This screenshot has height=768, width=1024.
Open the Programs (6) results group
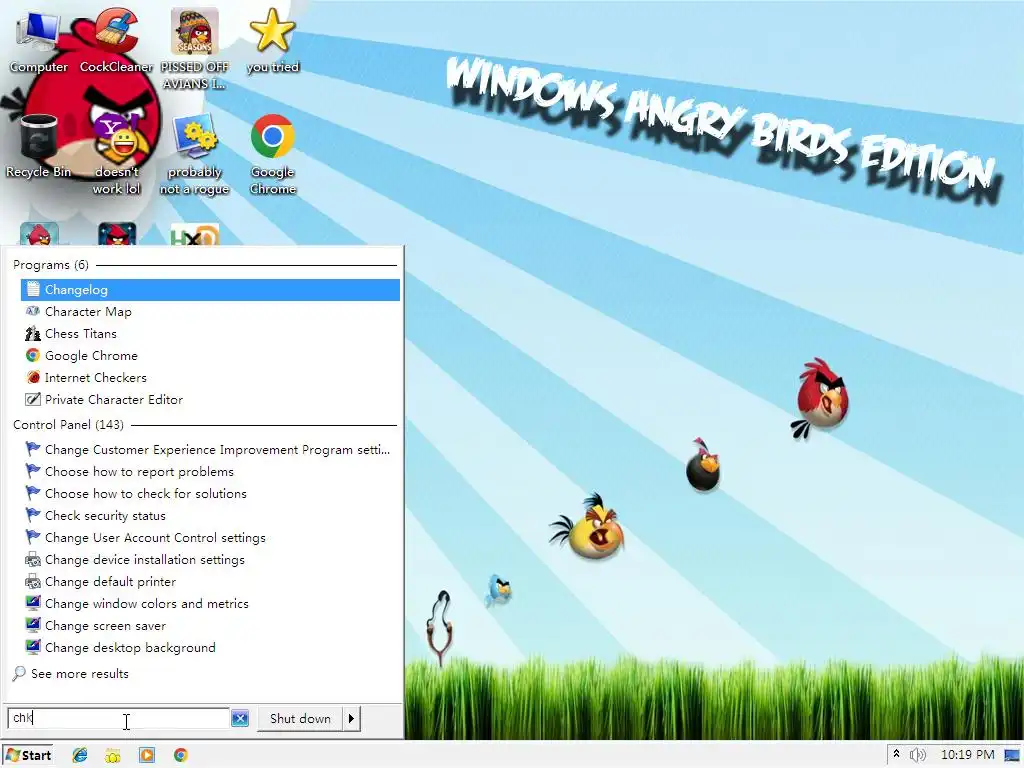tap(51, 264)
